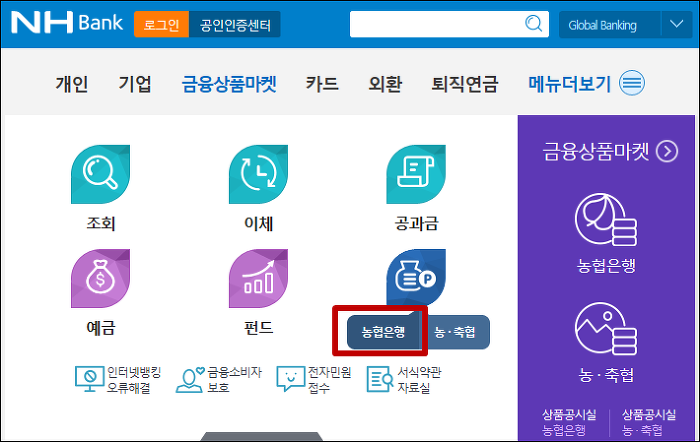
Task: Open the 펀드 growth chart icon
Action: [258, 279]
